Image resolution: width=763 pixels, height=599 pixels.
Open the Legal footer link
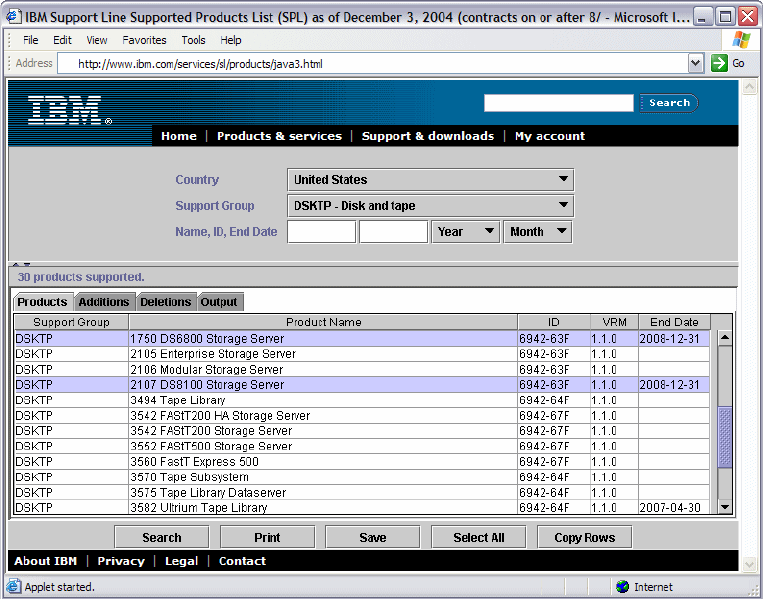click(x=181, y=561)
